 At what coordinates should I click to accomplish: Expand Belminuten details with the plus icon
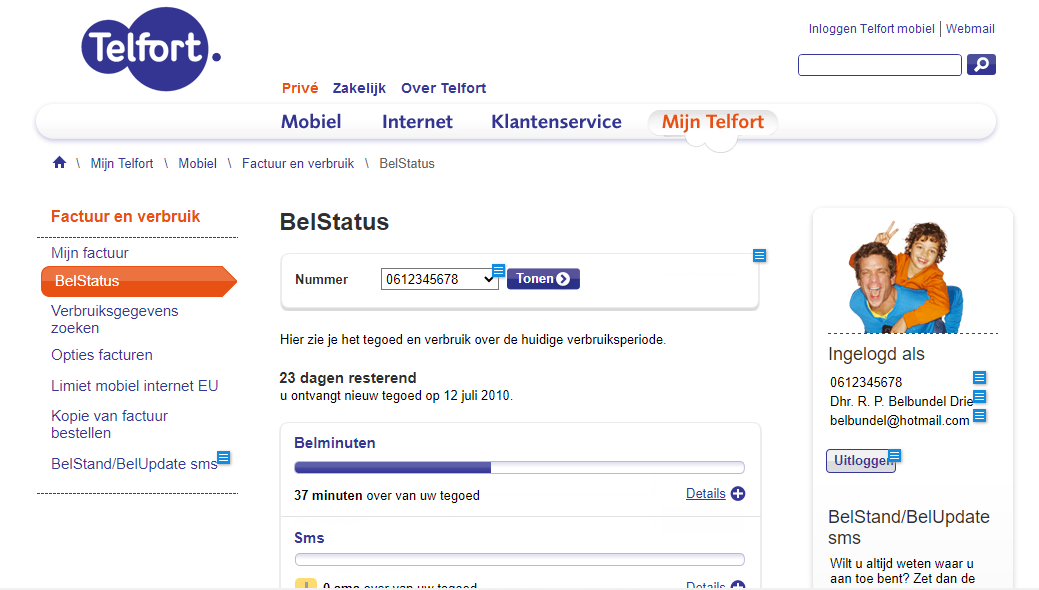point(738,493)
